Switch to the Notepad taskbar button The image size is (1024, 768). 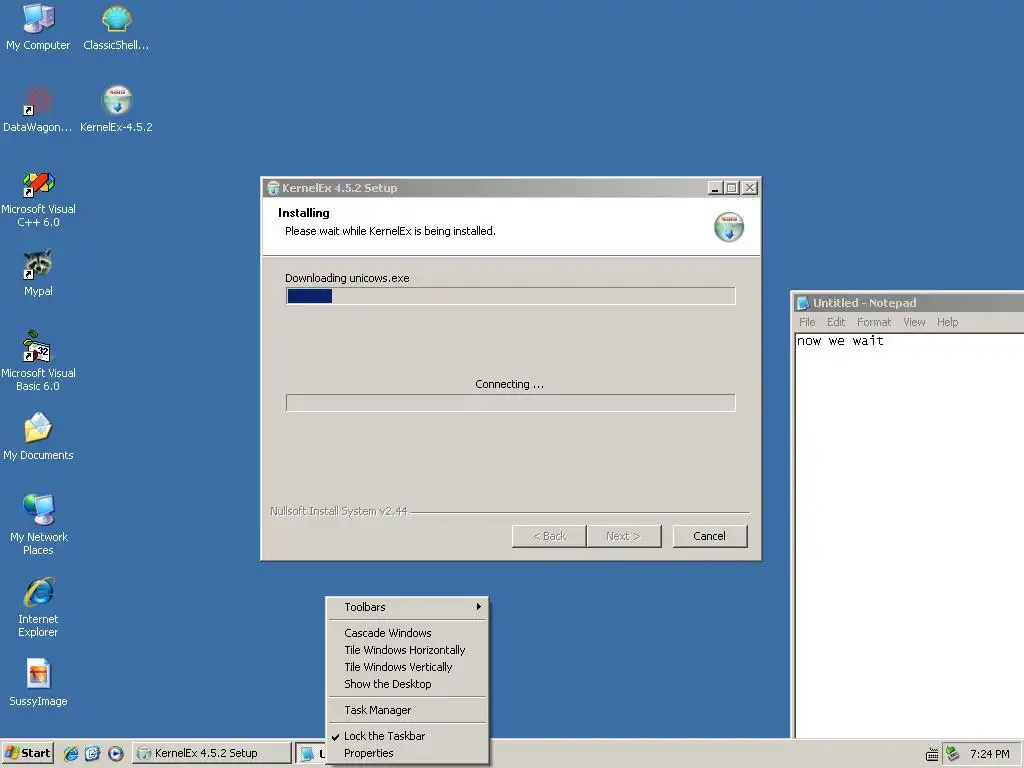pos(310,753)
